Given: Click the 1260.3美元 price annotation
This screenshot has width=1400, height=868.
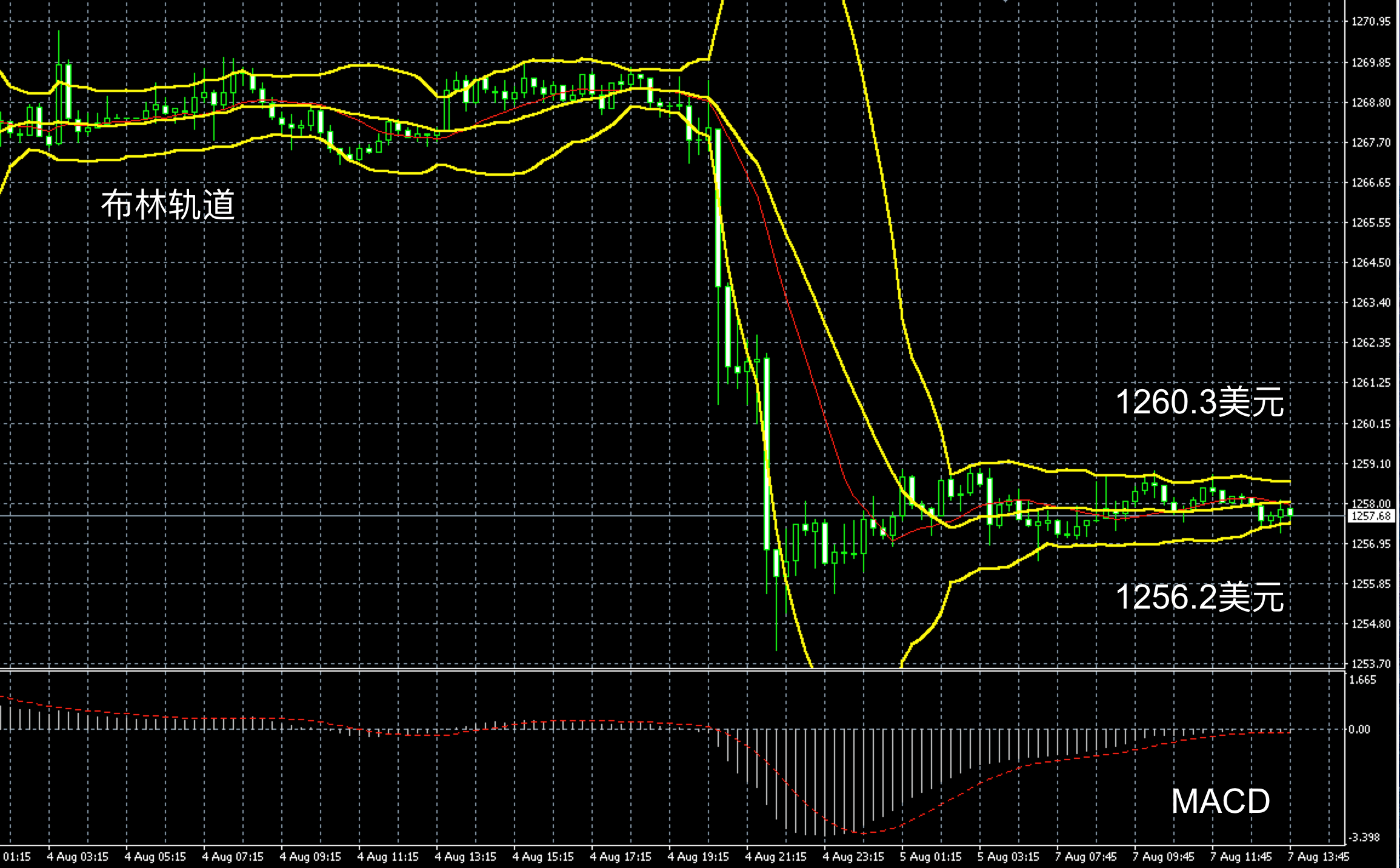Looking at the screenshot, I should (x=1199, y=402).
